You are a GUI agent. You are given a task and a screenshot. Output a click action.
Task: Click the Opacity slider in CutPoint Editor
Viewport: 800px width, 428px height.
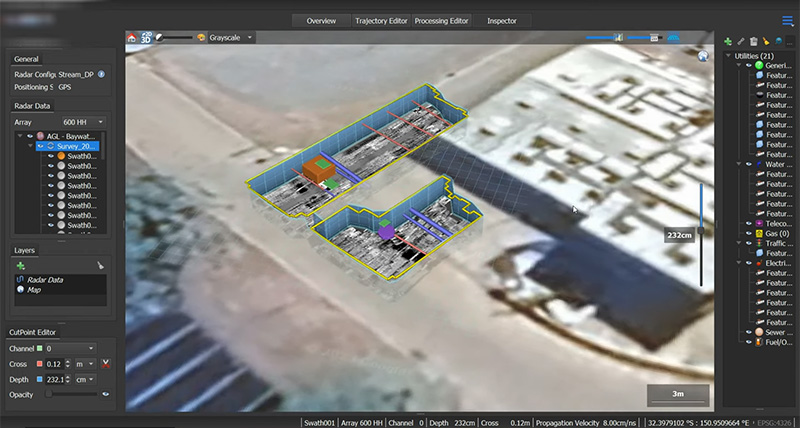pyautogui.click(x=70, y=394)
